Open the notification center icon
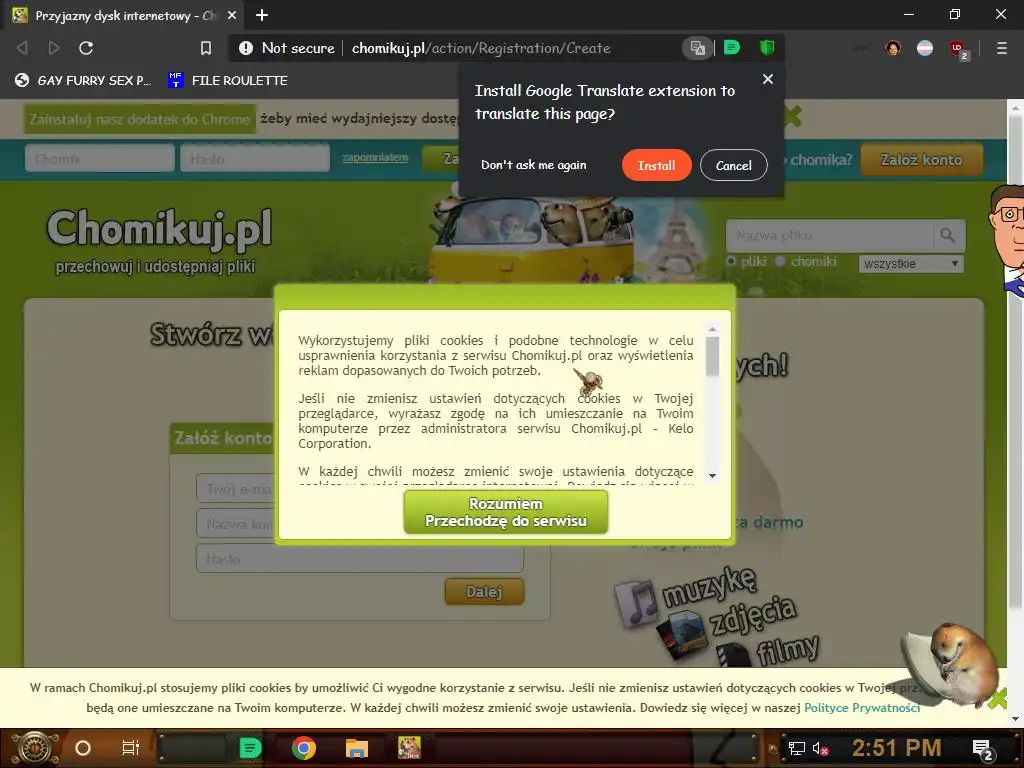1024x768 pixels. click(983, 749)
